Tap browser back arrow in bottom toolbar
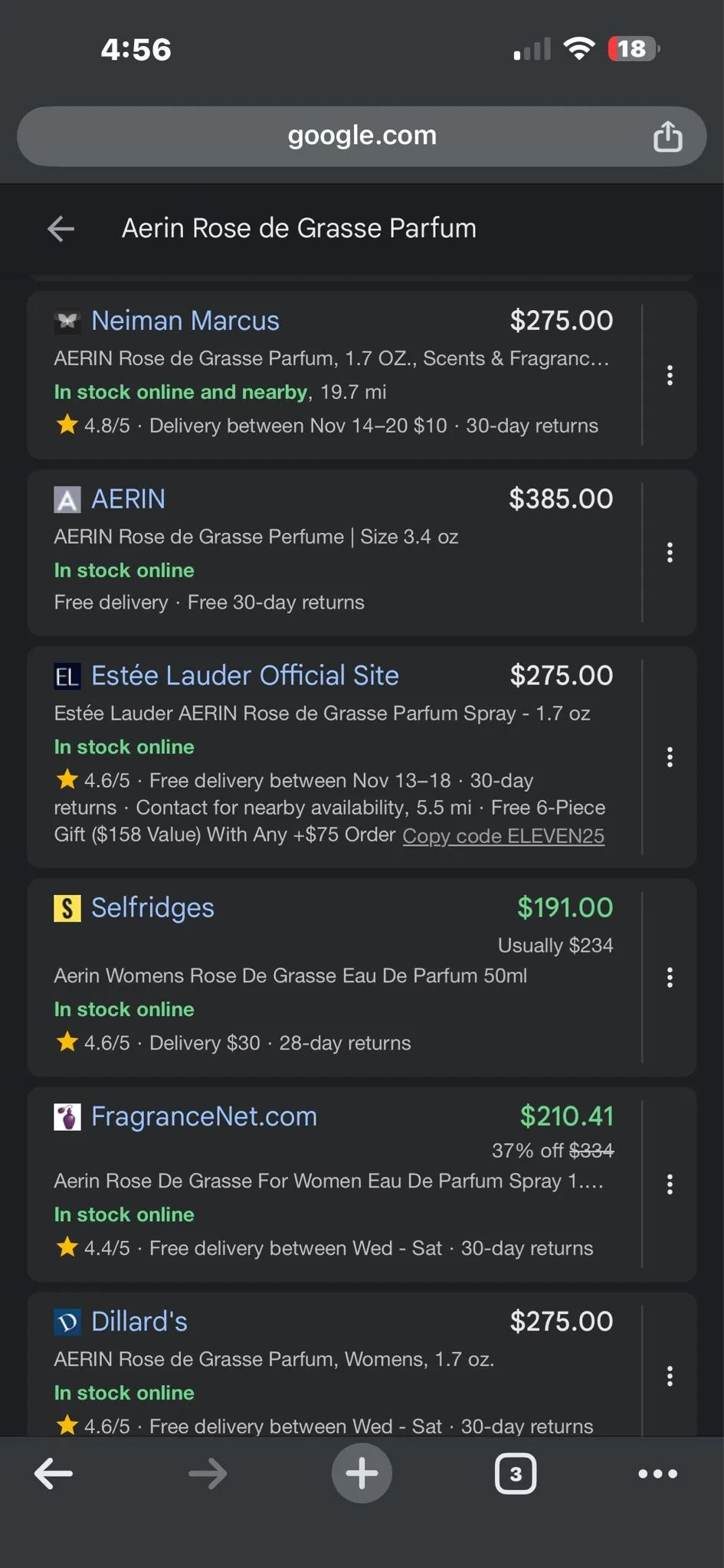Screen dimensions: 724x1568 click(54, 1473)
